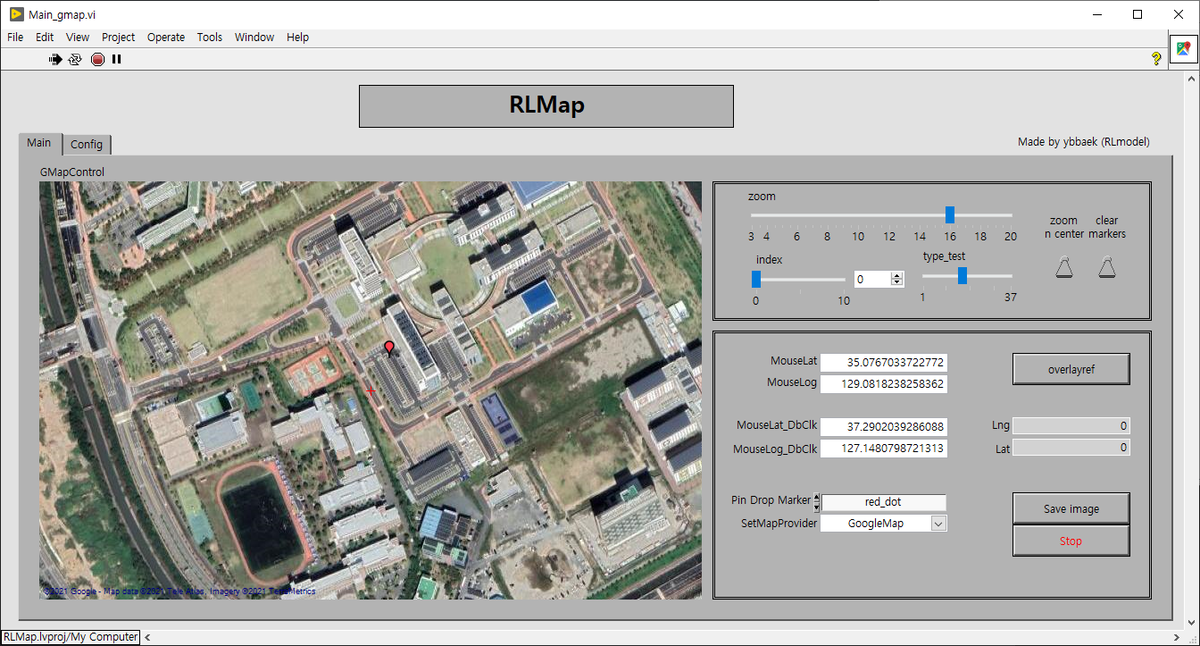The height and width of the screenshot is (646, 1200).
Task: Open Context Help via the yellow question mark
Action: pos(1156,59)
